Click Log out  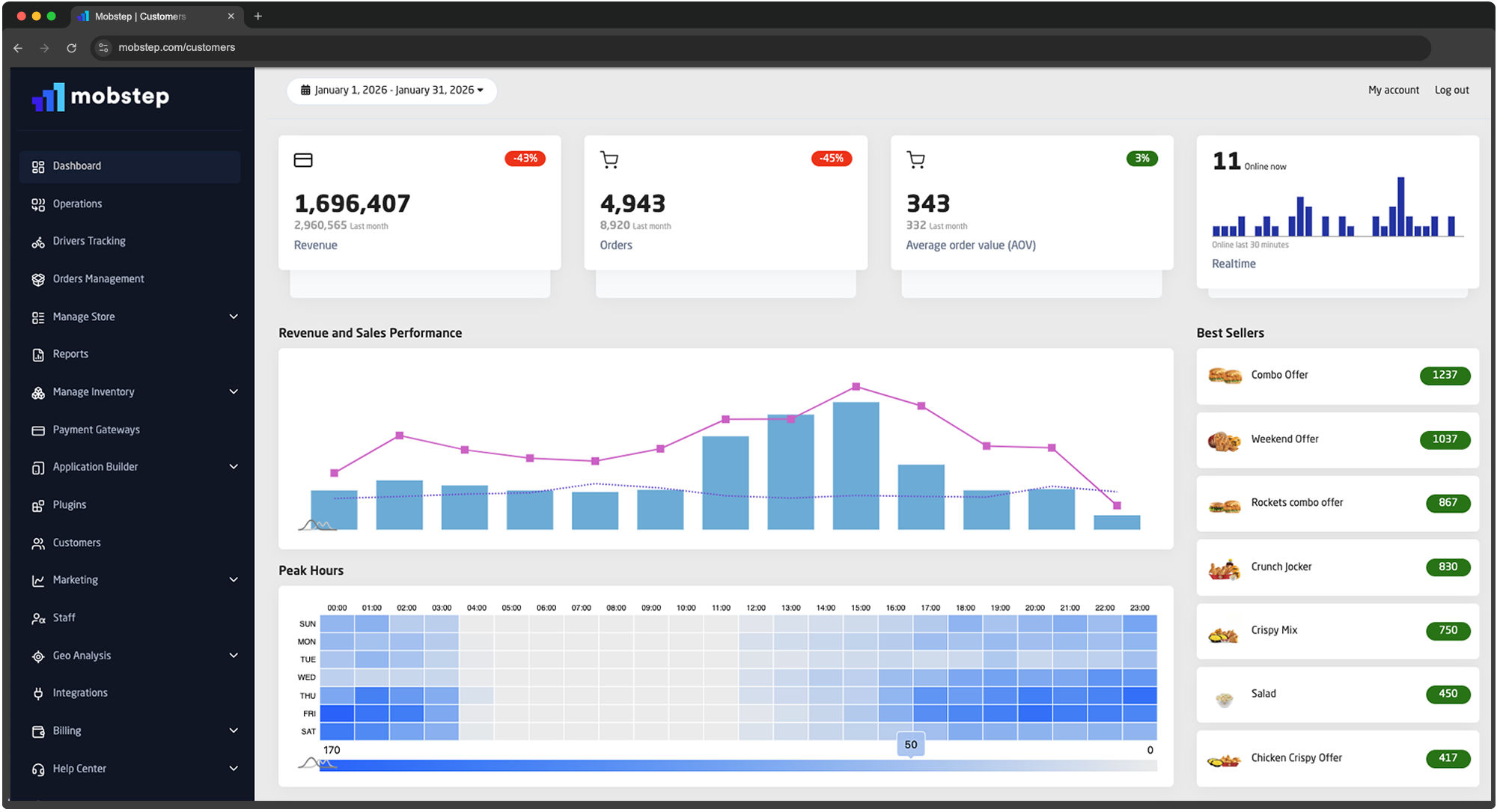point(1451,90)
